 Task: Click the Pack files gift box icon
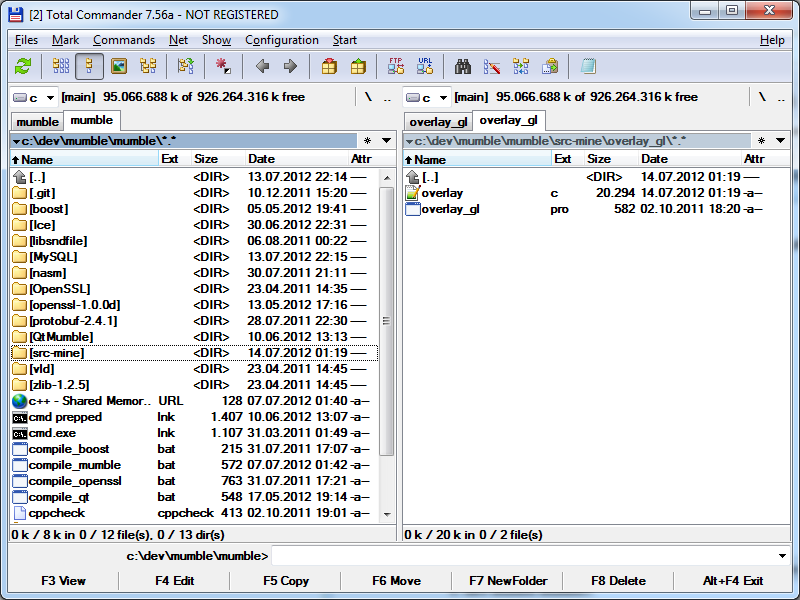click(329, 67)
